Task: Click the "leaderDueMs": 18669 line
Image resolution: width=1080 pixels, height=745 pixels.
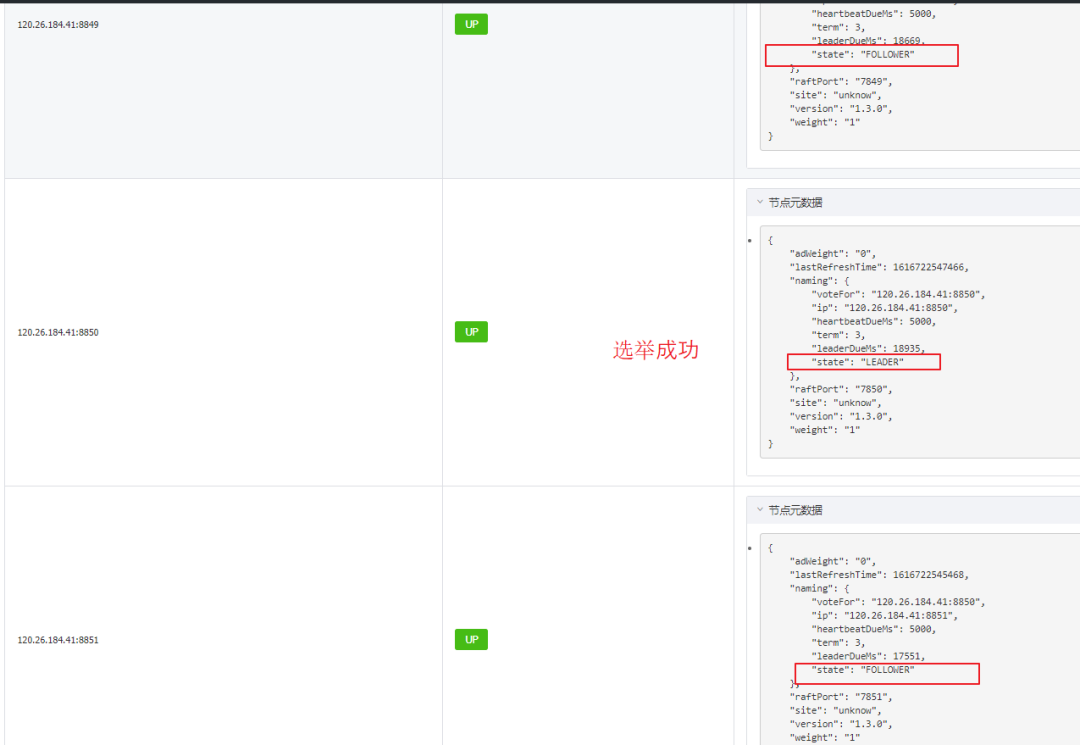Action: [869, 41]
